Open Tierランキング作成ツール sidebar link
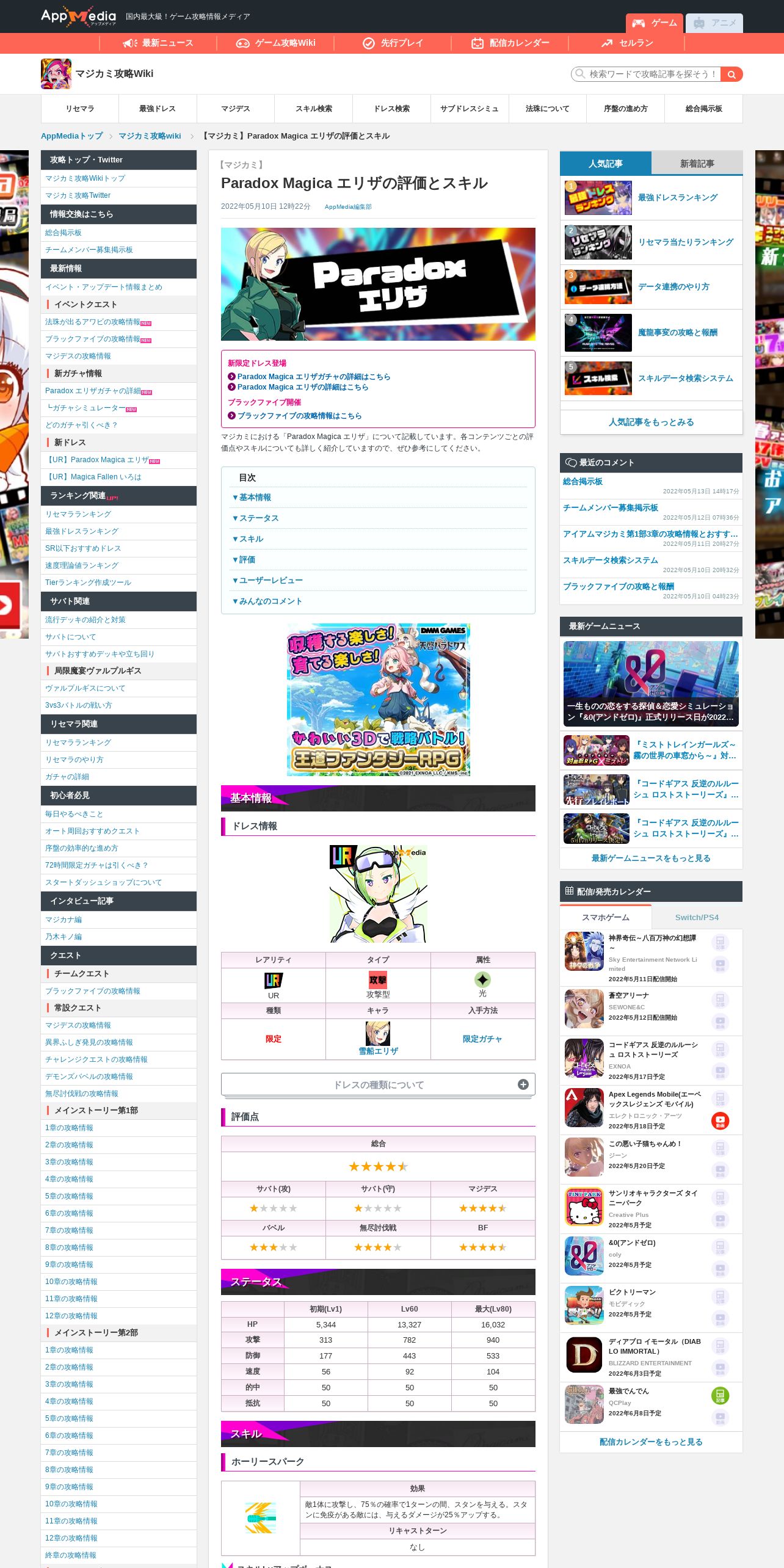784x1568 pixels. 88,583
